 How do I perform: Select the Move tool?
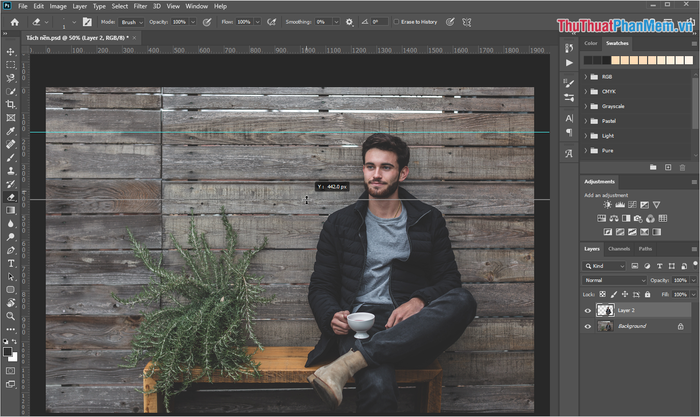[11, 52]
